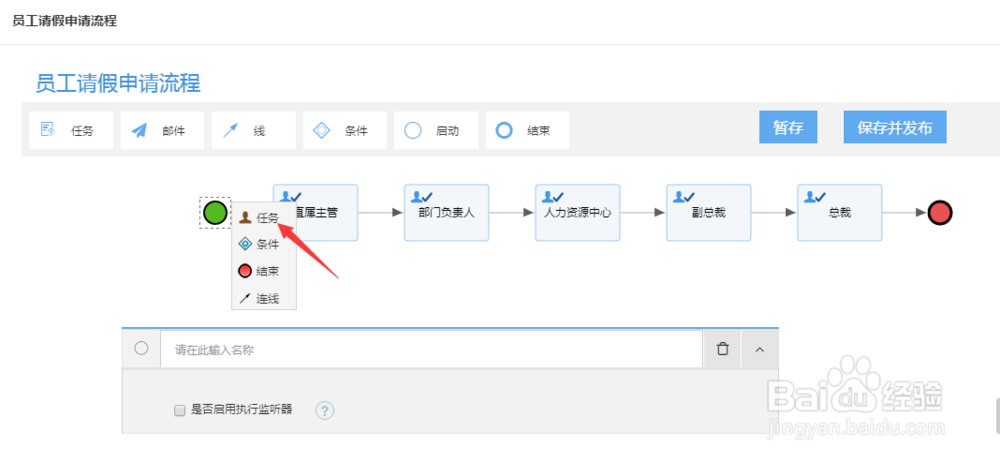
Task: Select the 邮件 paper-plane tool
Action: 162,131
